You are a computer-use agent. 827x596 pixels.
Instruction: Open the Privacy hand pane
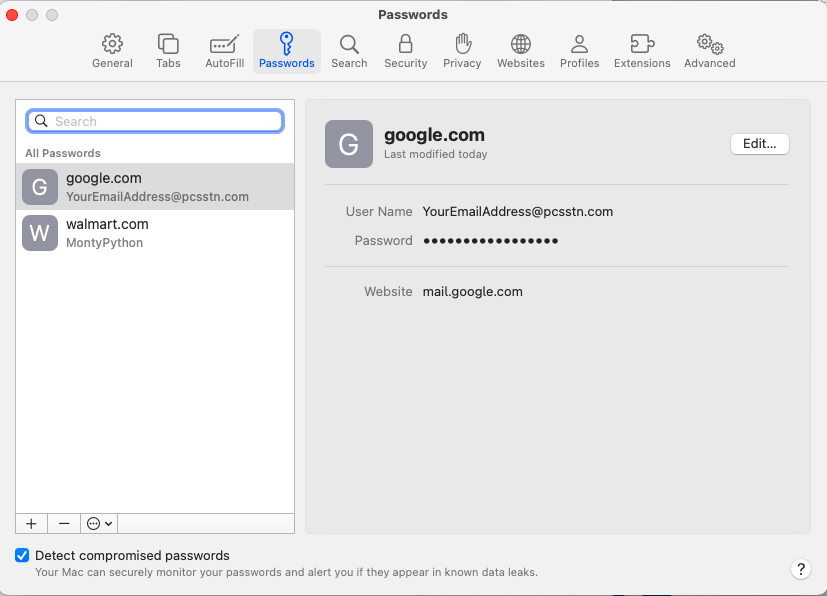click(461, 51)
